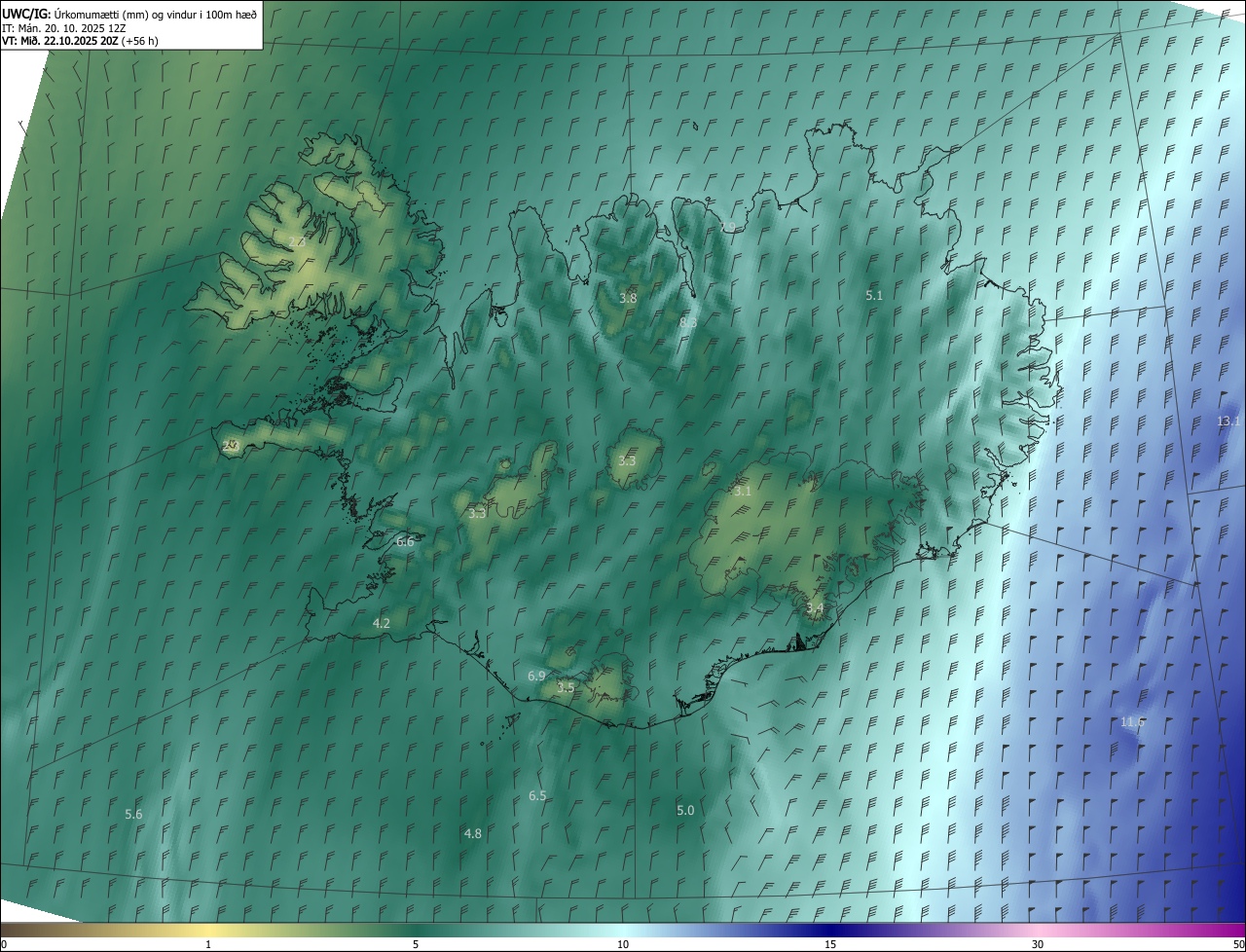The height and width of the screenshot is (952, 1246).
Task: Click the '3.8' precipitation value in the north
Action: tap(629, 298)
